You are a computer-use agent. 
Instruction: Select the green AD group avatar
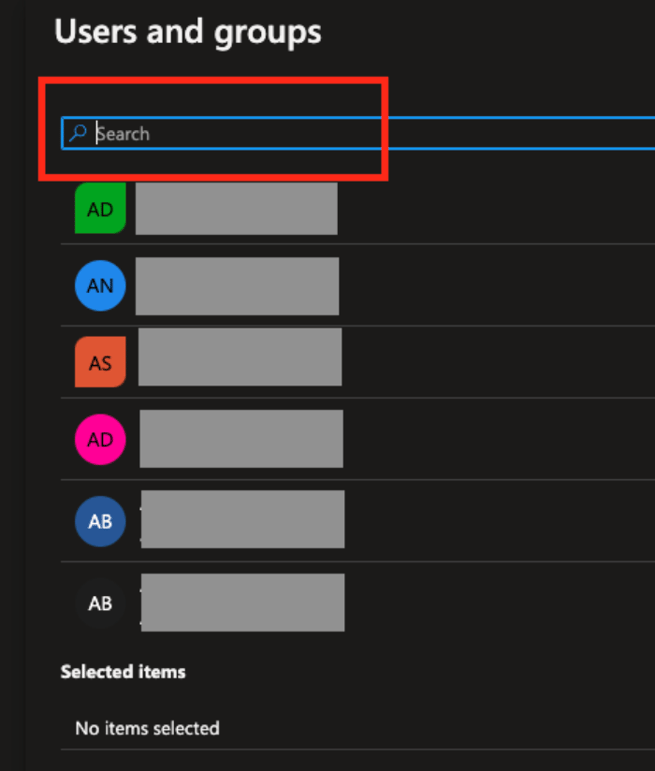[100, 209]
